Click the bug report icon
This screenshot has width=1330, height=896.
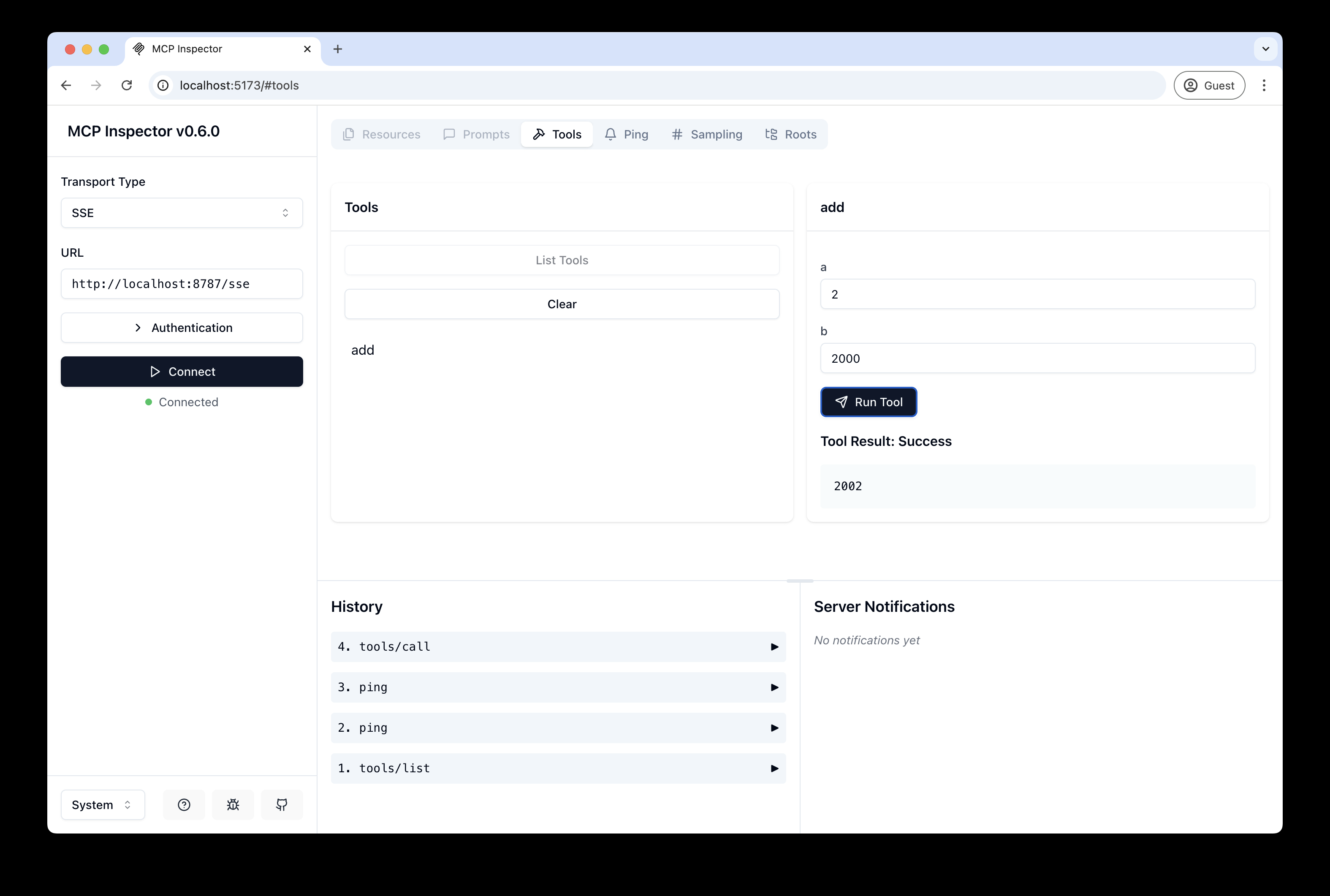point(233,804)
